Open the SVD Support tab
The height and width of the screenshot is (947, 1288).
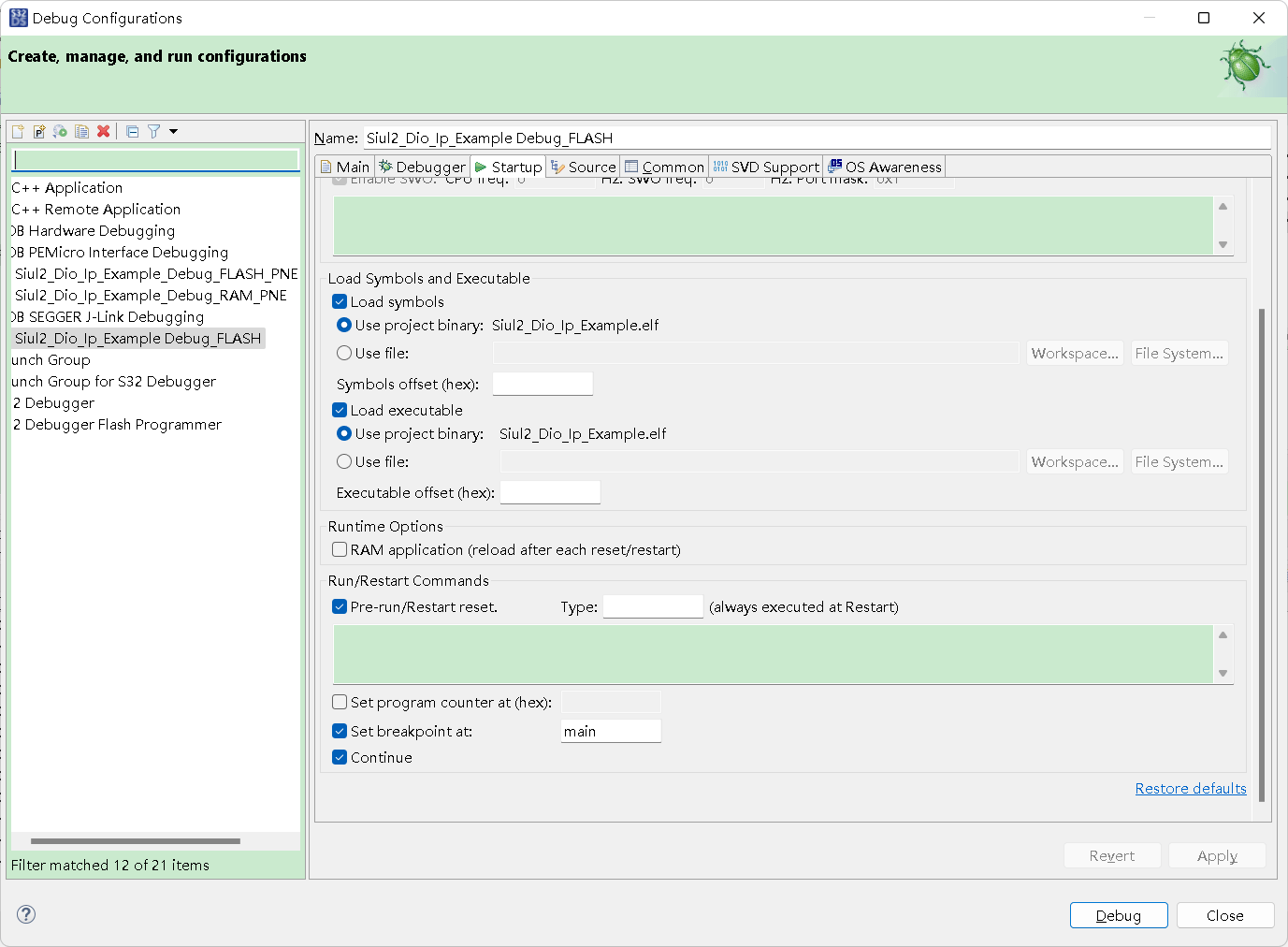766,166
